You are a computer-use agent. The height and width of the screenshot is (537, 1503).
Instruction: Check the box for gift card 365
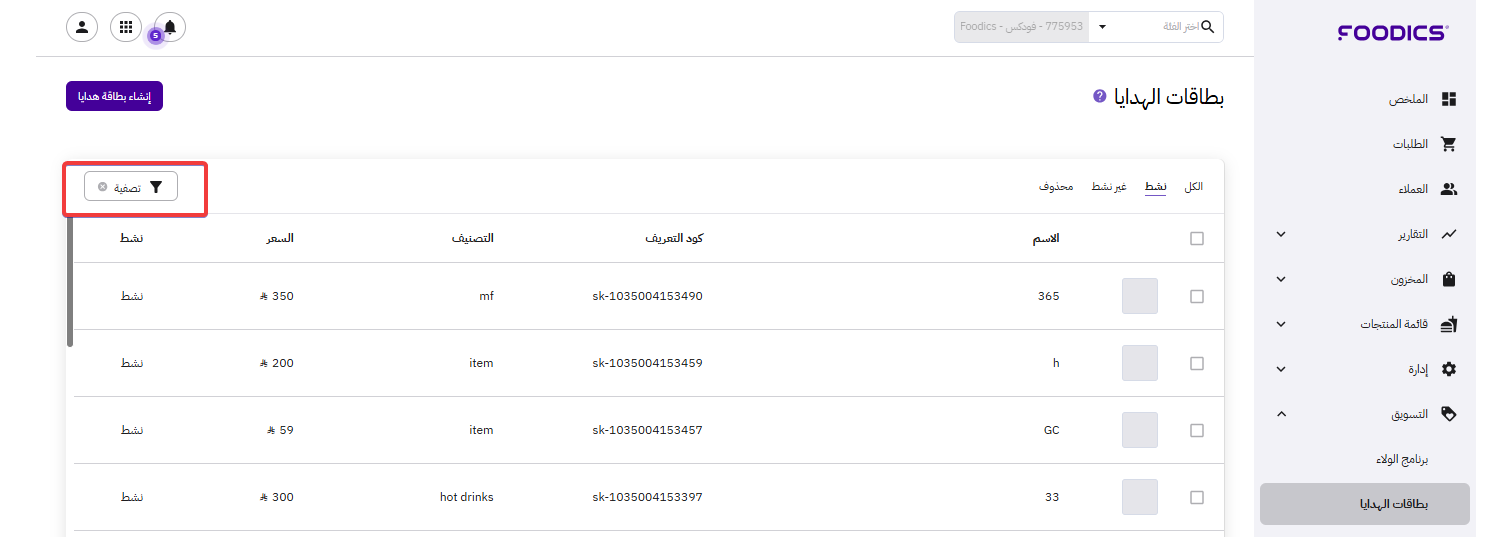tap(1197, 296)
